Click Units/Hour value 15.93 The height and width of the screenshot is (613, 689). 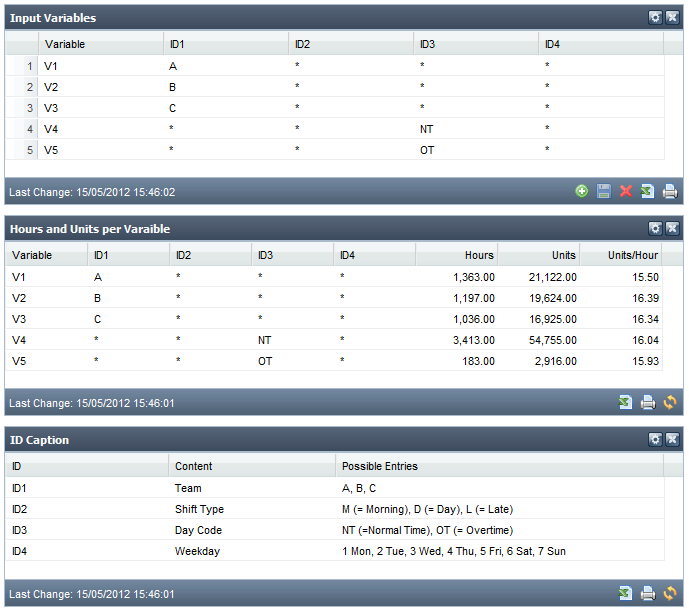645,361
